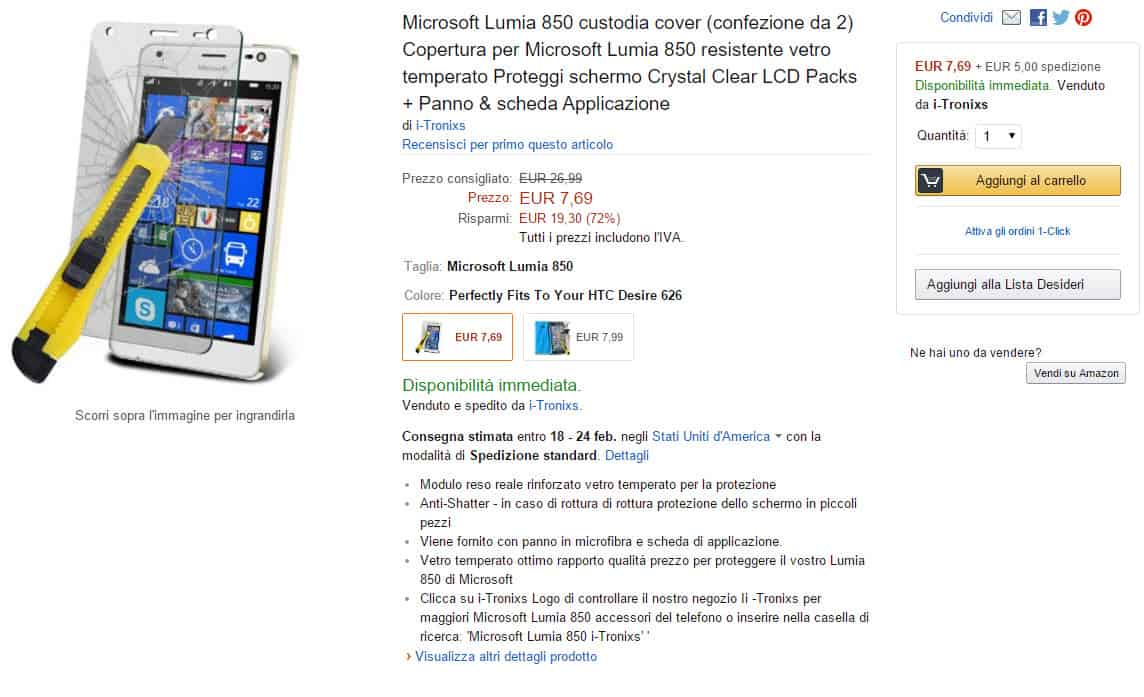Click the main product image
This screenshot has height=697, width=1144.
185,205
